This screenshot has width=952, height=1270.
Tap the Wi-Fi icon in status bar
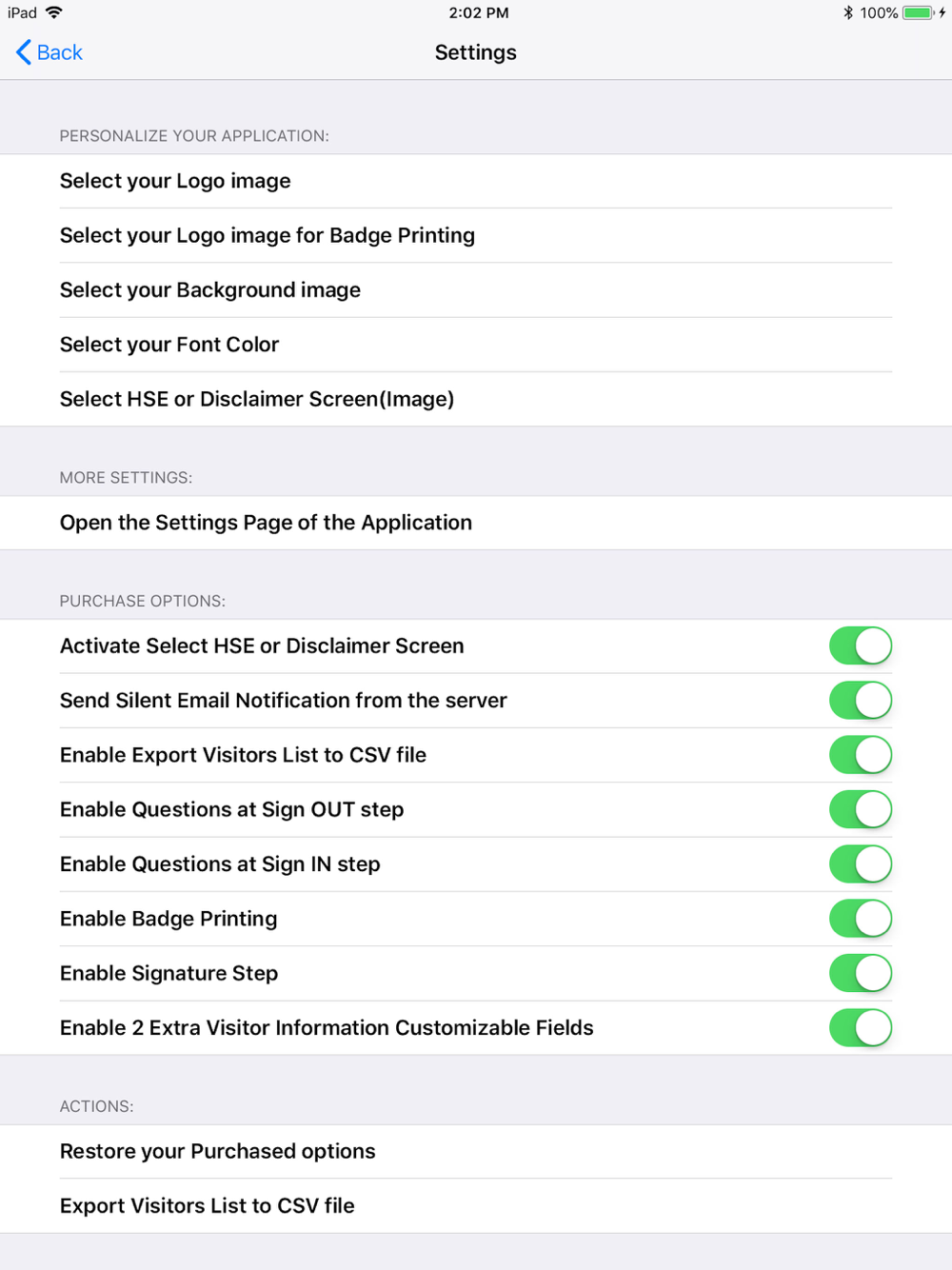[54, 12]
